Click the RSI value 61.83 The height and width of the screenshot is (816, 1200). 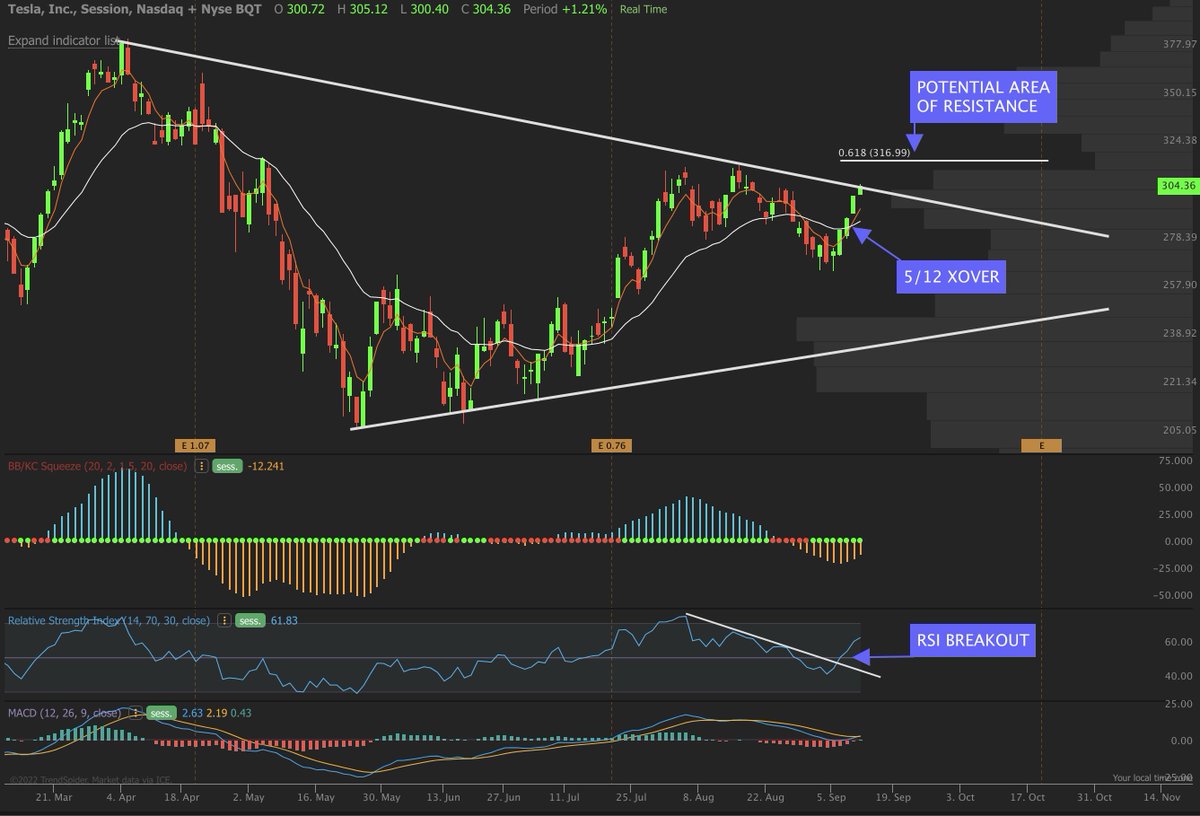tap(283, 620)
